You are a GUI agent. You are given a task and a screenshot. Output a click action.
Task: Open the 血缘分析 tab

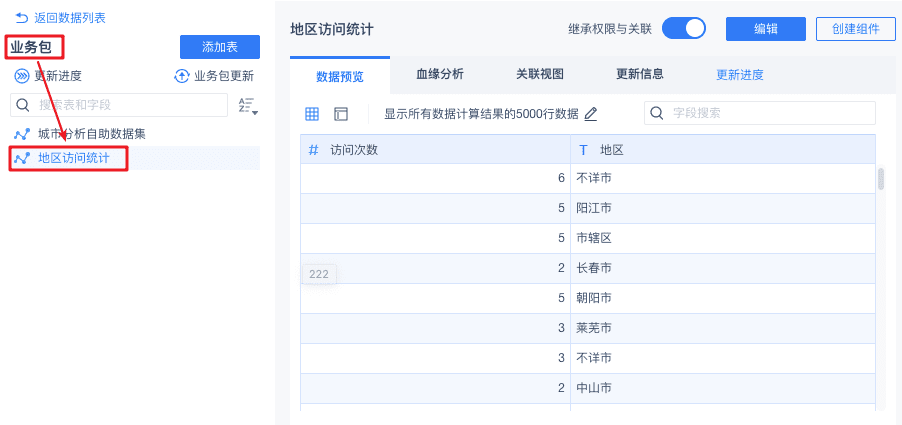[440, 74]
